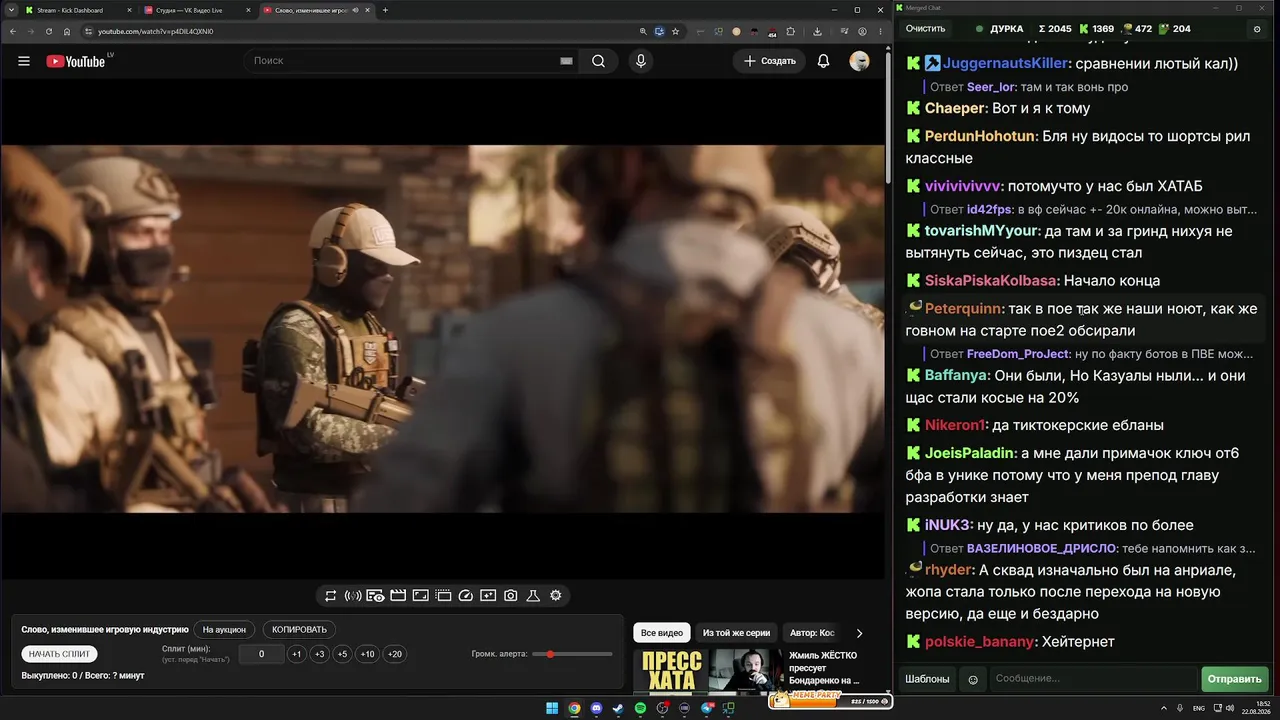1280x720 pixels.
Task: Toggle the add-screen icon in player toolbar
Action: tap(488, 596)
